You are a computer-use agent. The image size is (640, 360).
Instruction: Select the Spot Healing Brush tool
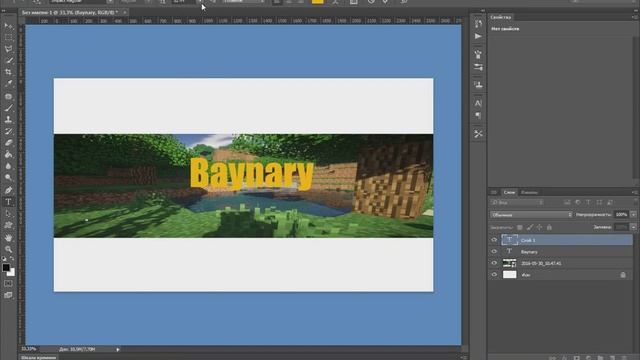pyautogui.click(x=8, y=97)
